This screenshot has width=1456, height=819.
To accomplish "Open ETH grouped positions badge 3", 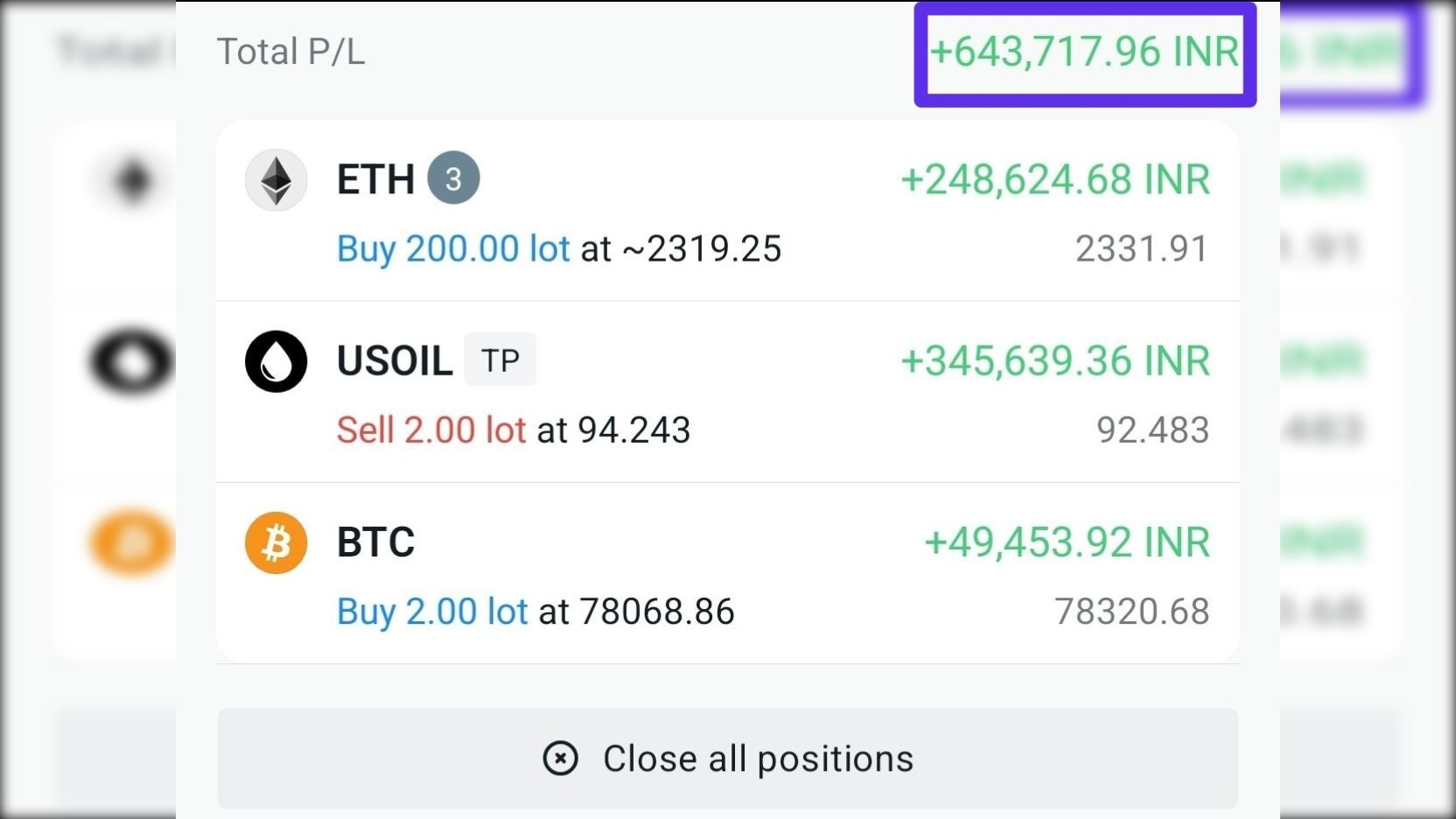I will [x=453, y=178].
